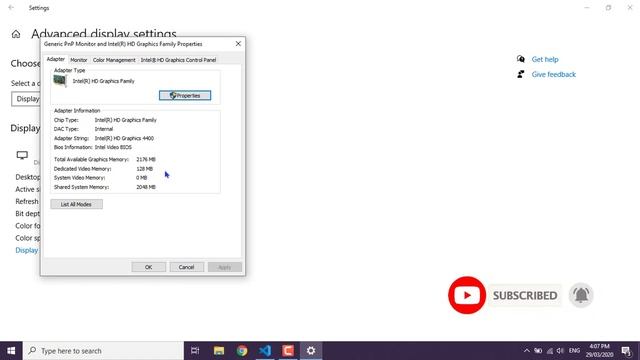Click the Dedicated Video Memory value 128 MB

point(144,169)
